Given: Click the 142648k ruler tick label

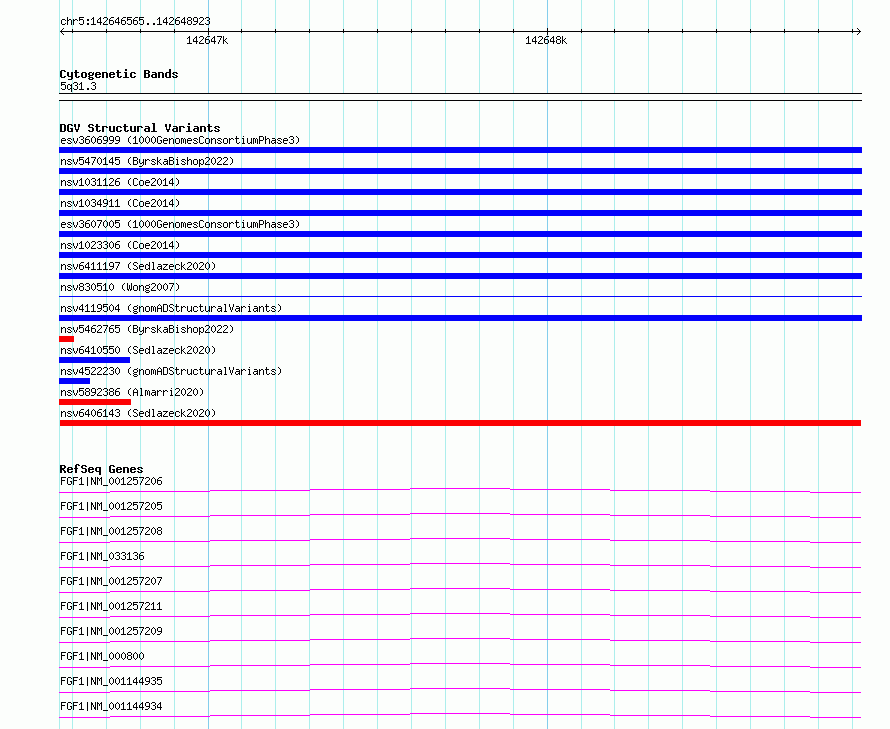Looking at the screenshot, I should tap(546, 40).
